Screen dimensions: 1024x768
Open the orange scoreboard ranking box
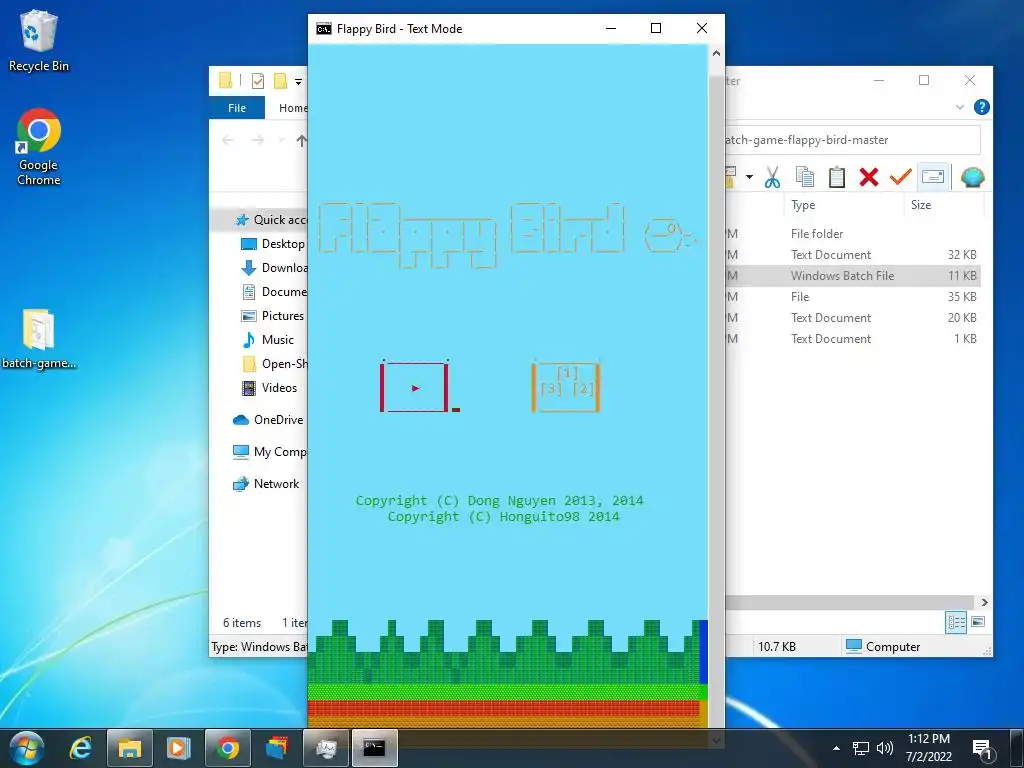[566, 387]
